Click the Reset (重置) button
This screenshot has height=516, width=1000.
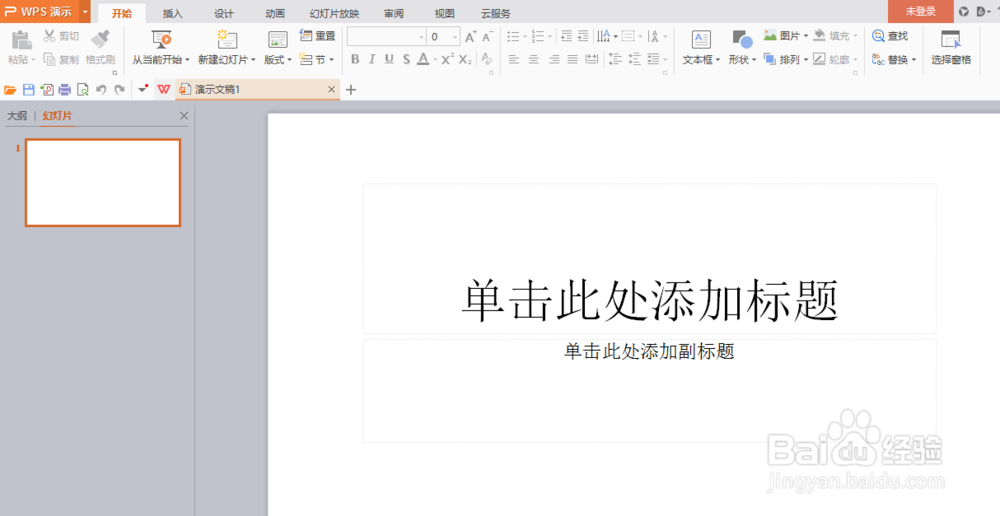pyautogui.click(x=317, y=36)
